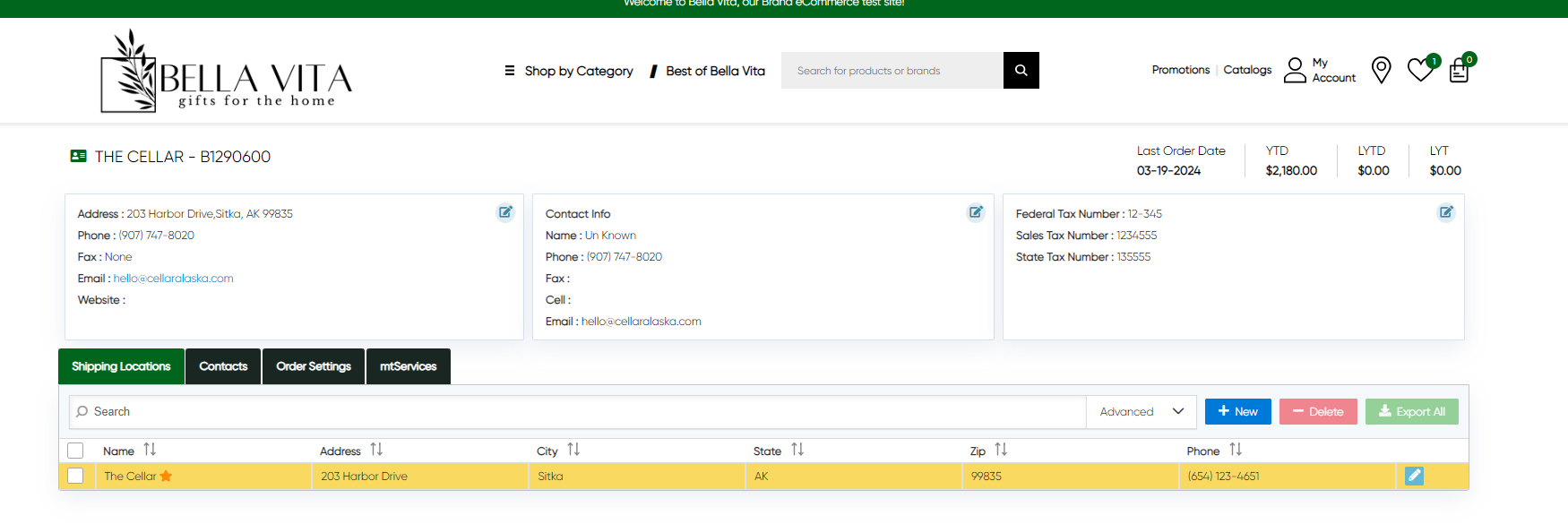Sort by State column arrows

(797, 450)
